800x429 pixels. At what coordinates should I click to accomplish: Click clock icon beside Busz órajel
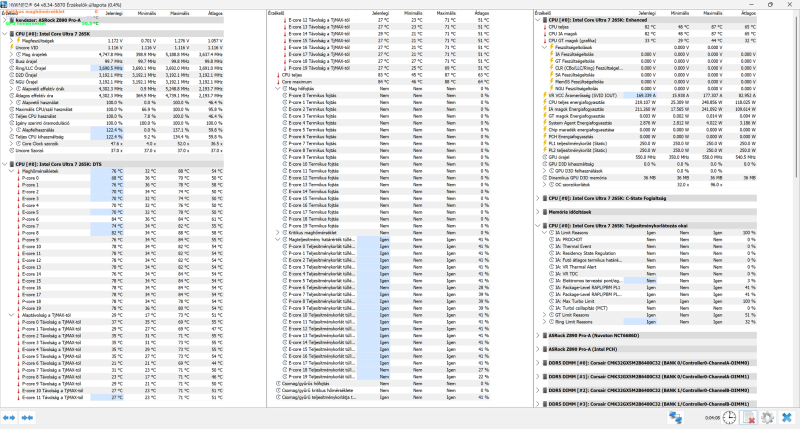pyautogui.click(x=12, y=61)
